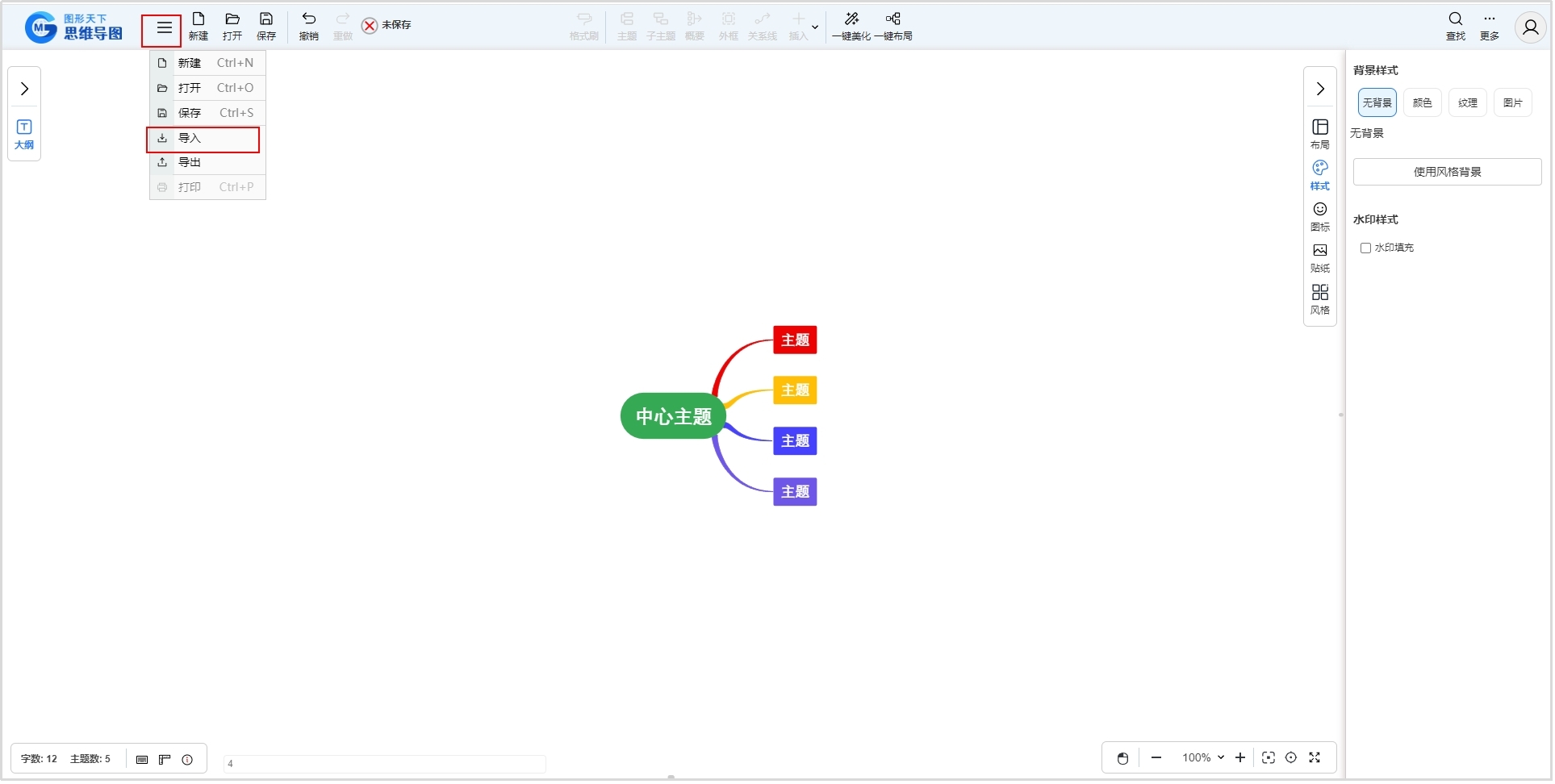1555x784 pixels.
Task: Click 一键美化 one-click beautify
Action: point(851,27)
